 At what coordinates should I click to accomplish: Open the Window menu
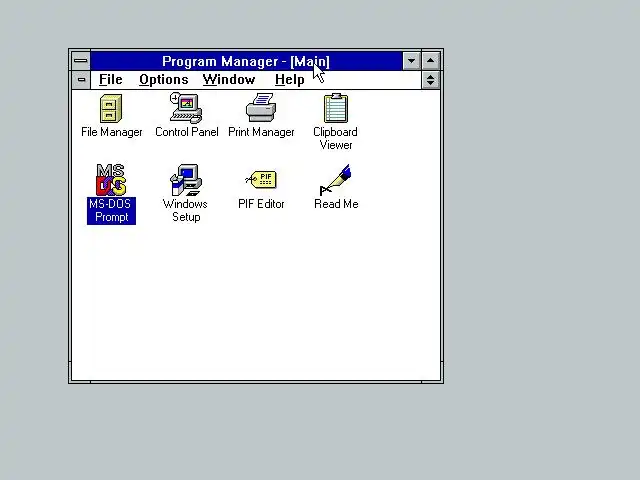click(x=229, y=80)
